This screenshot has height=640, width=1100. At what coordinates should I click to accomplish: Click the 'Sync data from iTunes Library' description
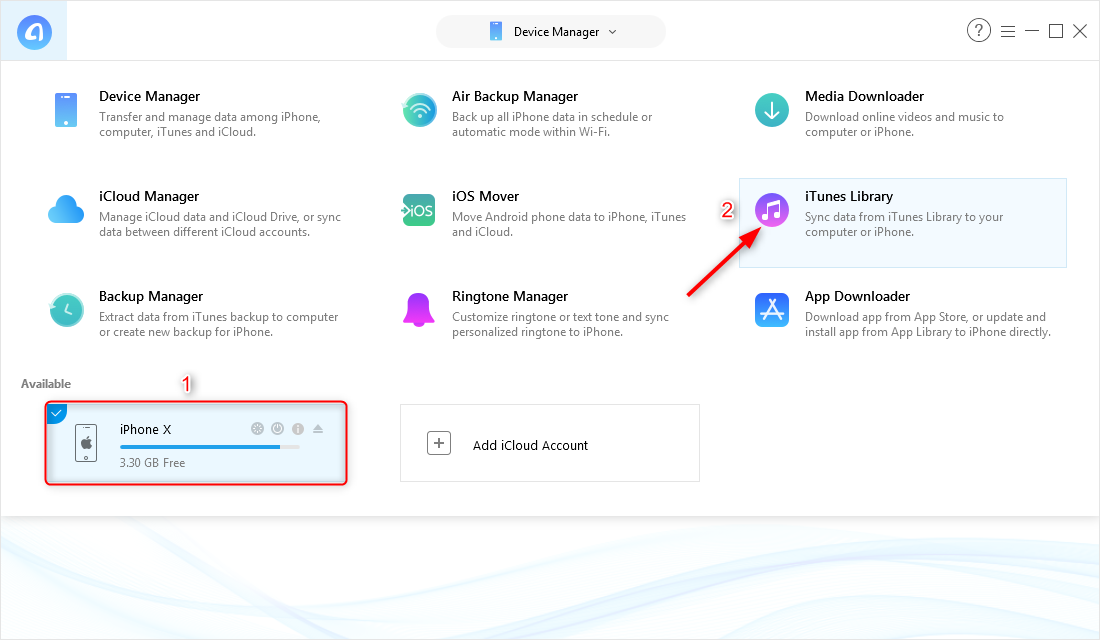pos(904,225)
